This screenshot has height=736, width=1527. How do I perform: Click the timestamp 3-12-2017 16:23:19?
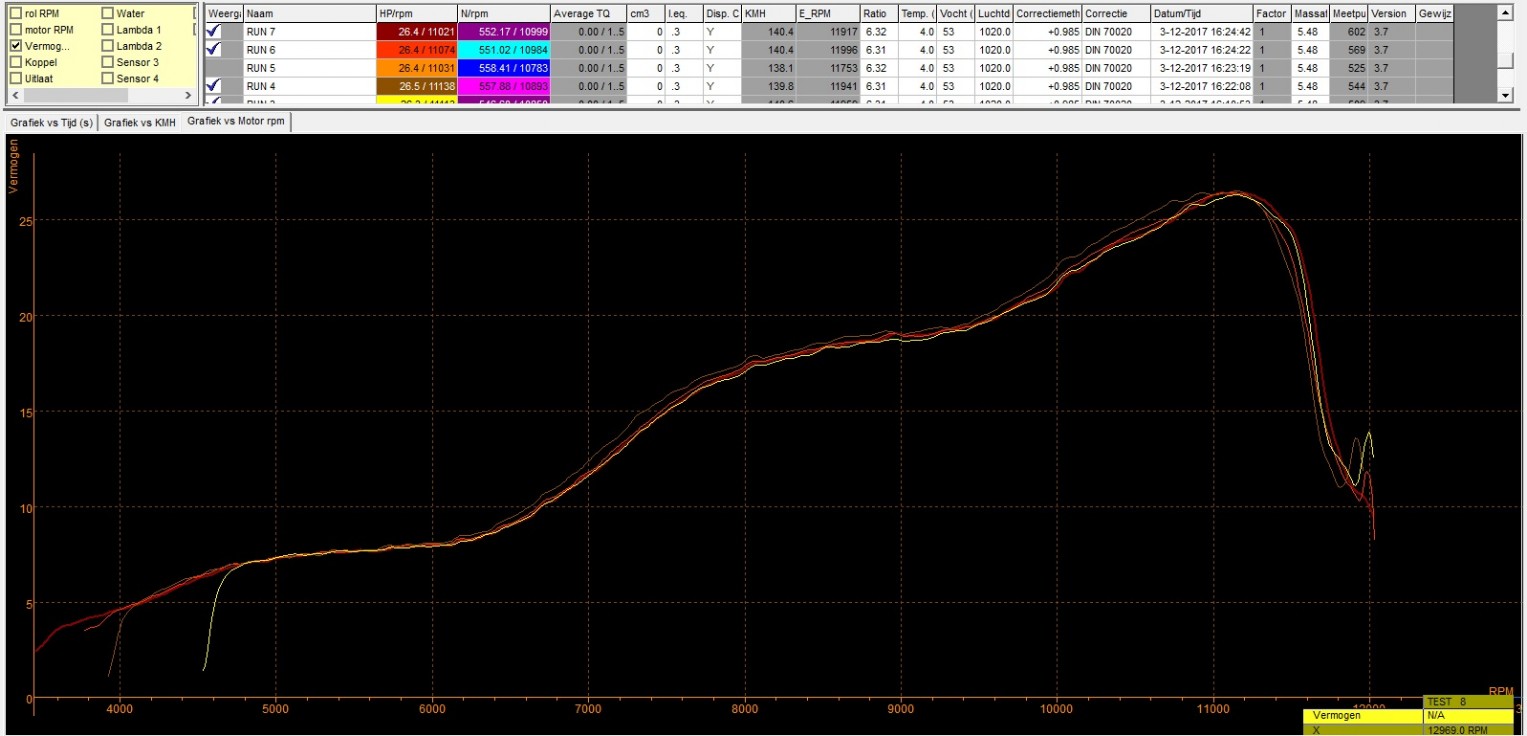click(x=1205, y=68)
